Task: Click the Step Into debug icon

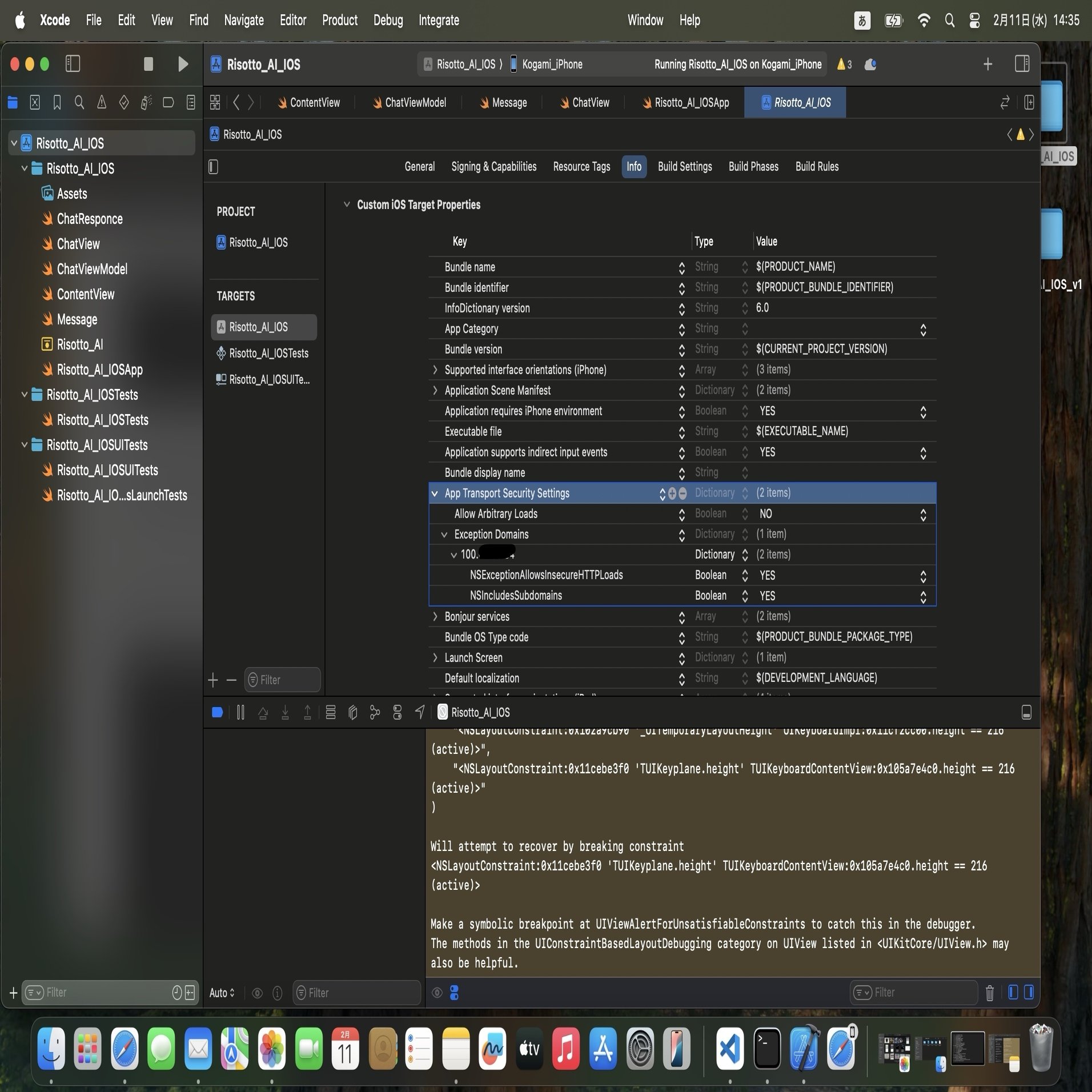Action: [285, 712]
